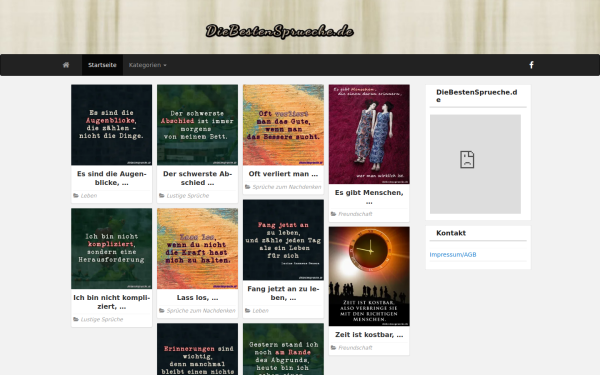Open 'Freundschaft' category under Es gibt Menschen
The image size is (600, 375).
tap(355, 214)
